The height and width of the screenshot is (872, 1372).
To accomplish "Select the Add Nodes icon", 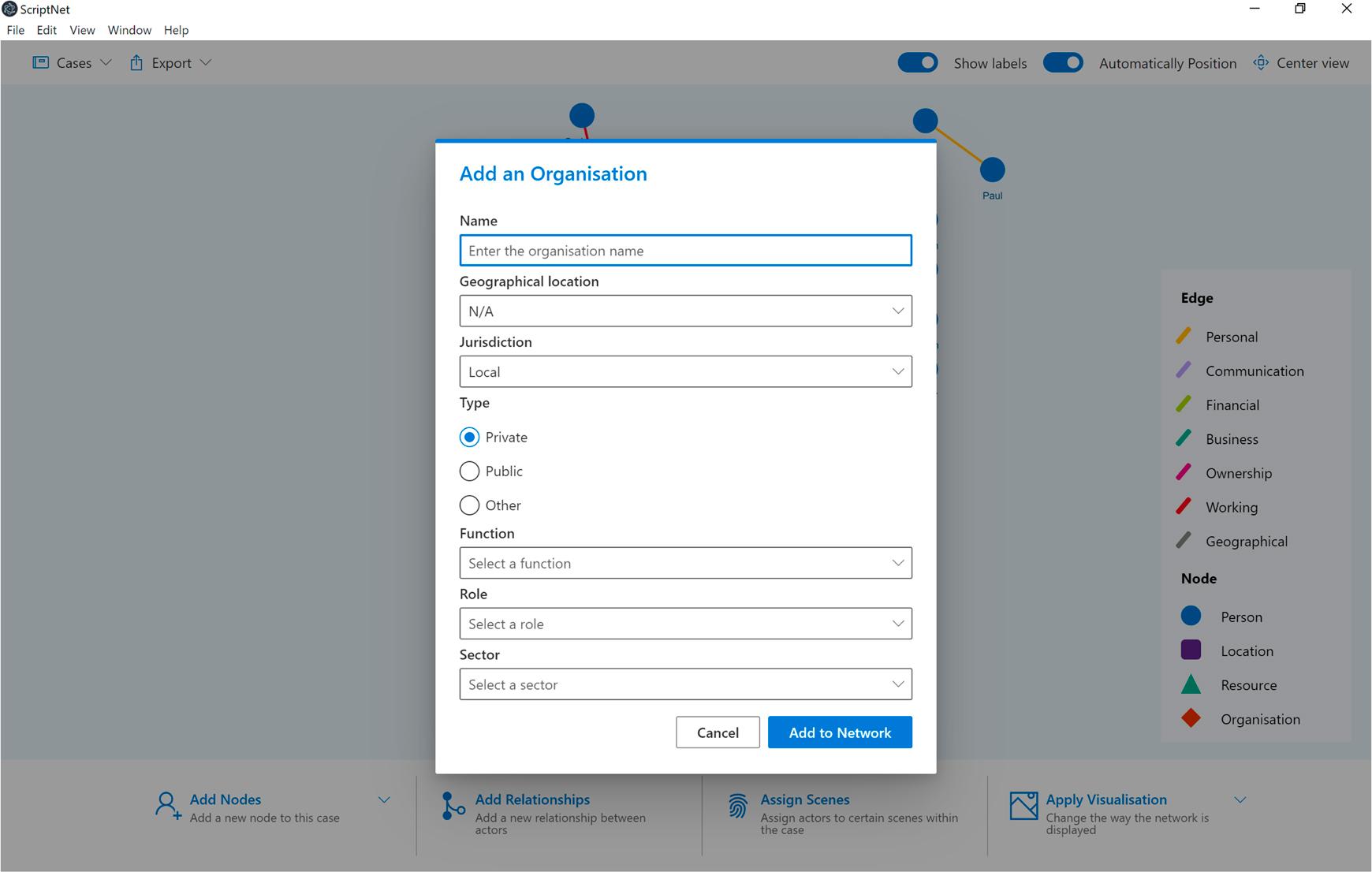I will (x=166, y=806).
